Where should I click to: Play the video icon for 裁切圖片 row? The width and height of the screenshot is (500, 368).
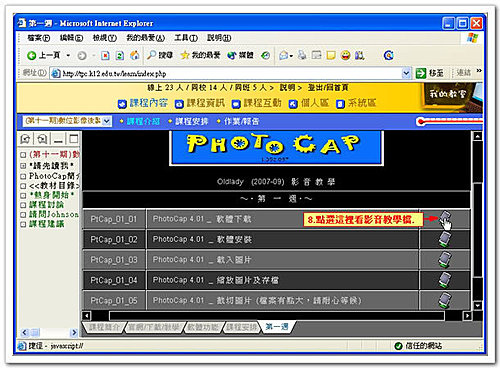pyautogui.click(x=445, y=300)
